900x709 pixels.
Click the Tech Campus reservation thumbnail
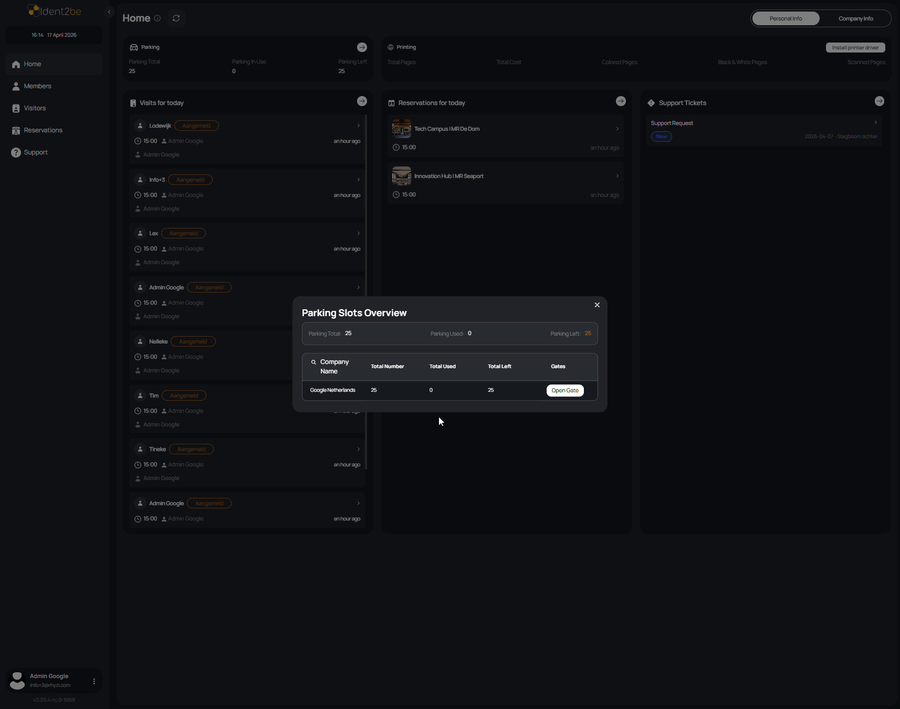coord(401,128)
